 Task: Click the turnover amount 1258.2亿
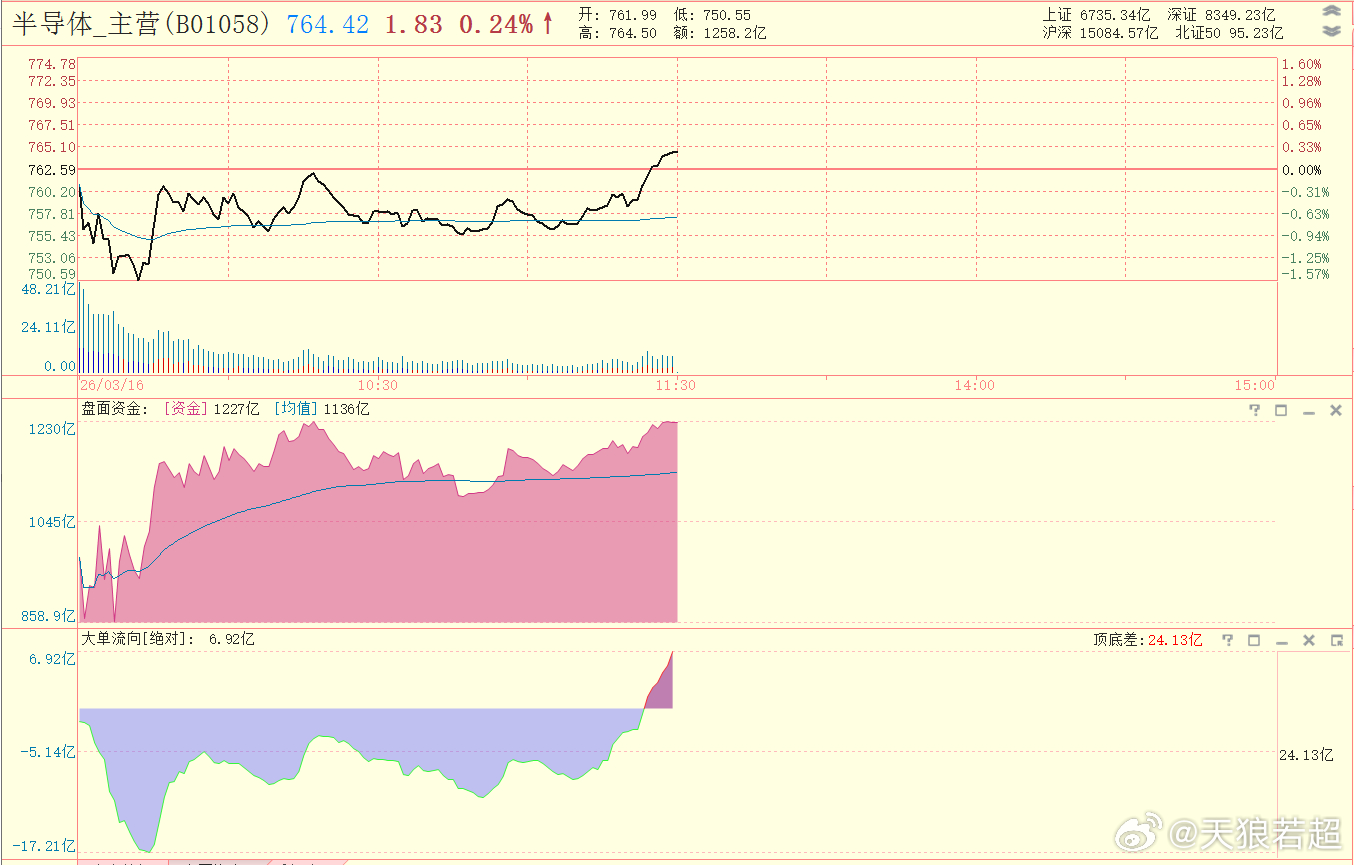(x=734, y=33)
